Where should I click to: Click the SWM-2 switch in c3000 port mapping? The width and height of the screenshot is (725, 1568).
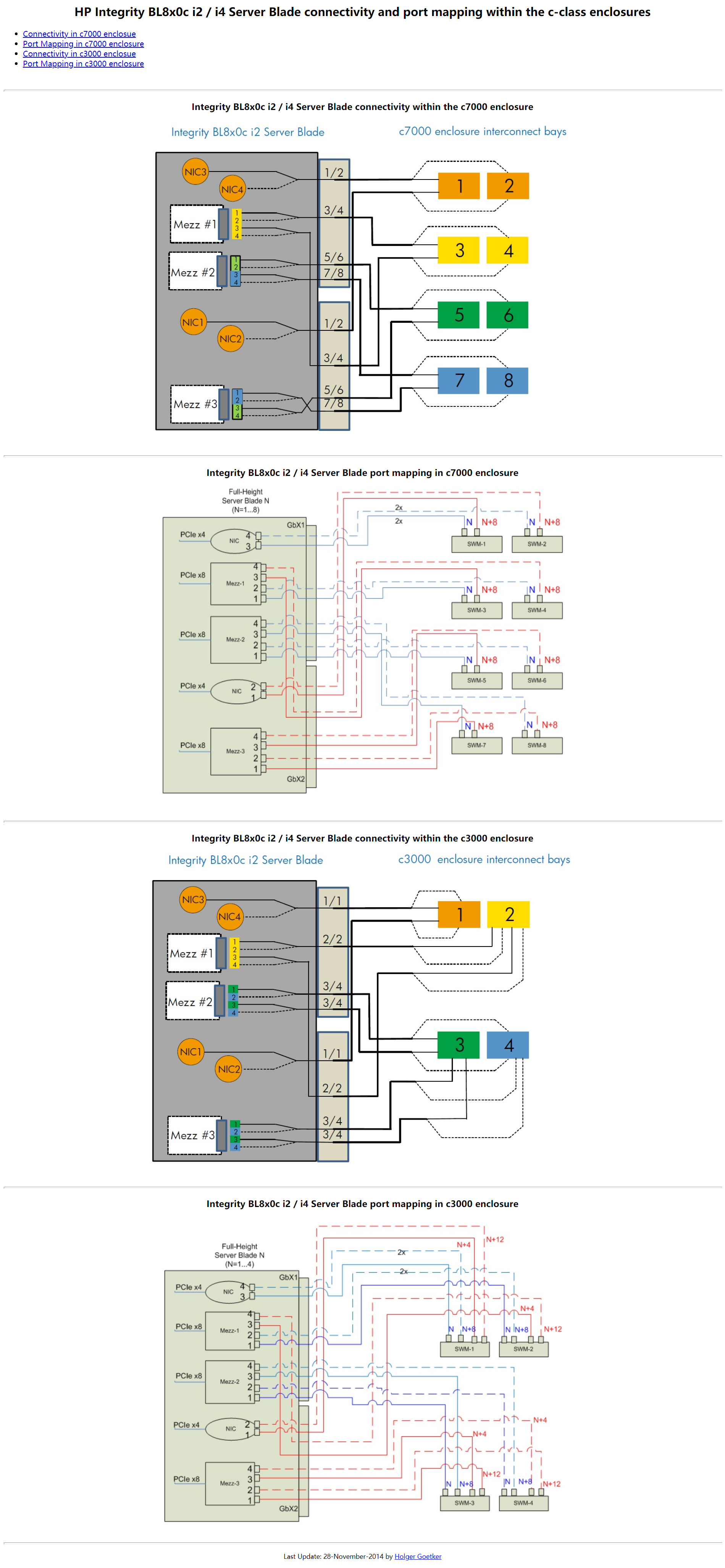point(524,1350)
